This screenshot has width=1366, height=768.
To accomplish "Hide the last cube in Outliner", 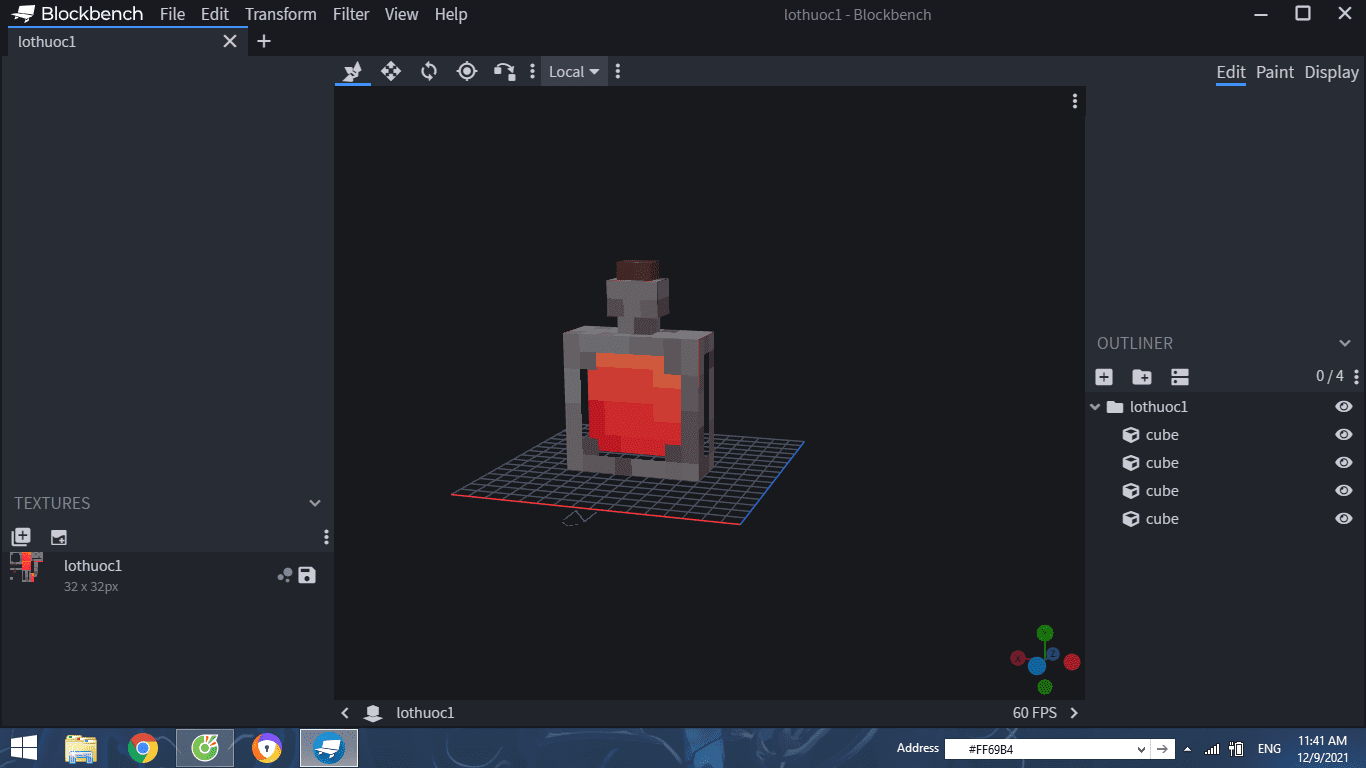I will [1344, 519].
